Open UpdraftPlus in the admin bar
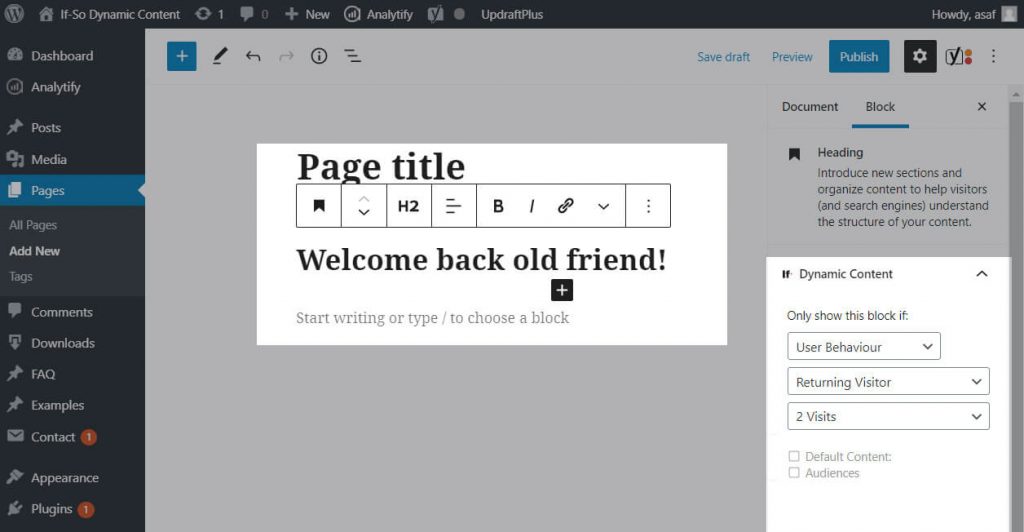The height and width of the screenshot is (532, 1024). coord(512,14)
